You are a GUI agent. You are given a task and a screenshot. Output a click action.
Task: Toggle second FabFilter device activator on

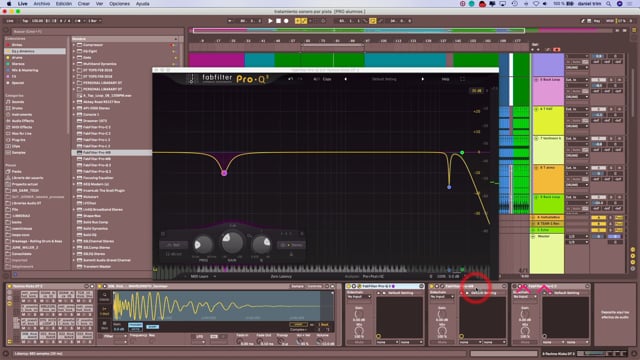432,287
